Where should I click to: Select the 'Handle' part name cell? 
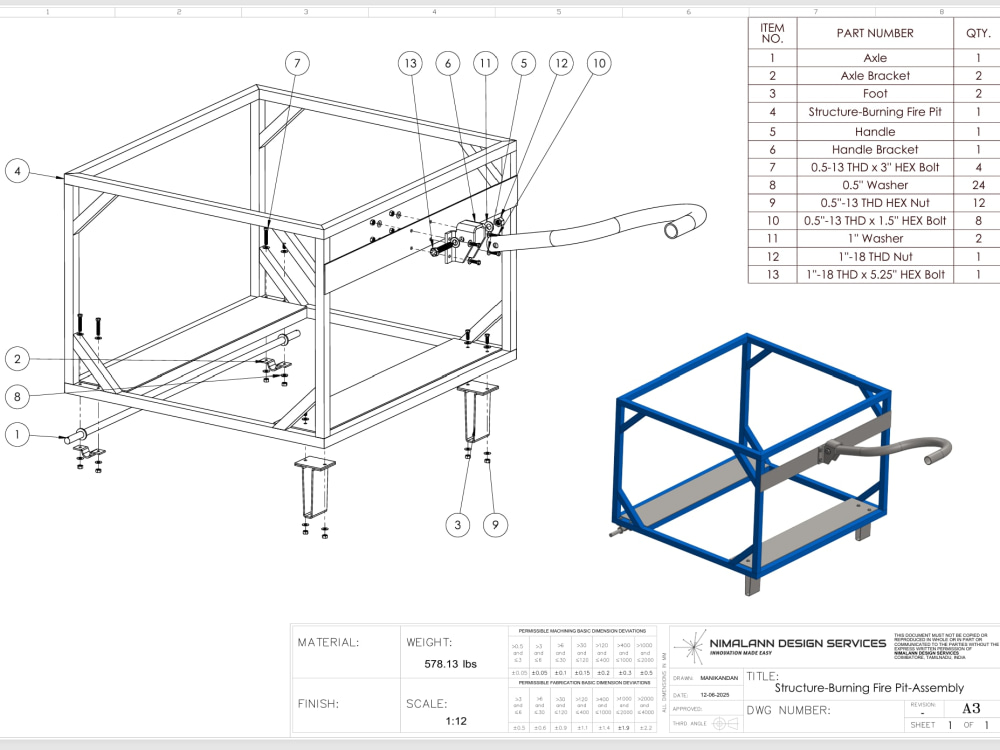point(875,131)
